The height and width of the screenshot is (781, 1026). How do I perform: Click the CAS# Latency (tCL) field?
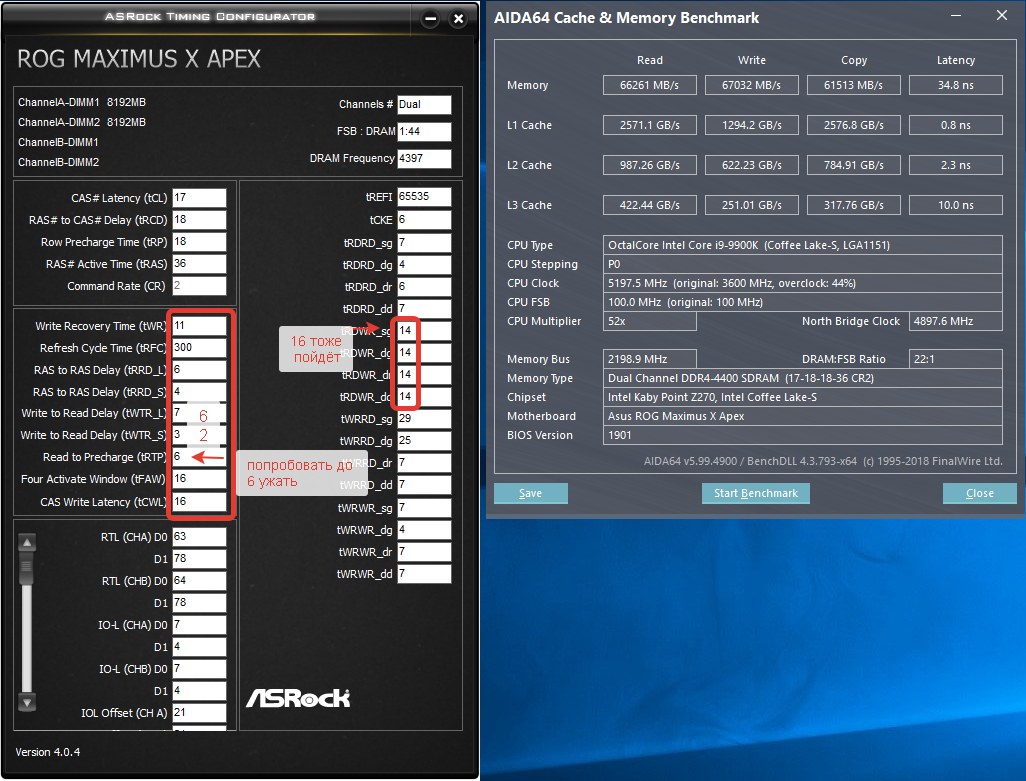(200, 198)
